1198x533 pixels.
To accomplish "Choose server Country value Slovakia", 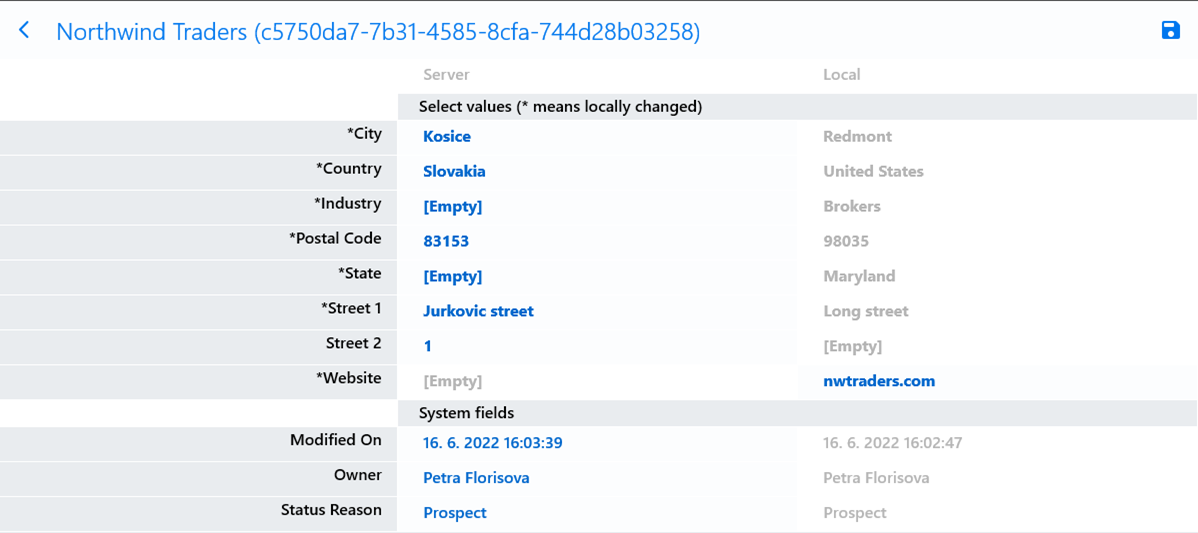I will (454, 172).
